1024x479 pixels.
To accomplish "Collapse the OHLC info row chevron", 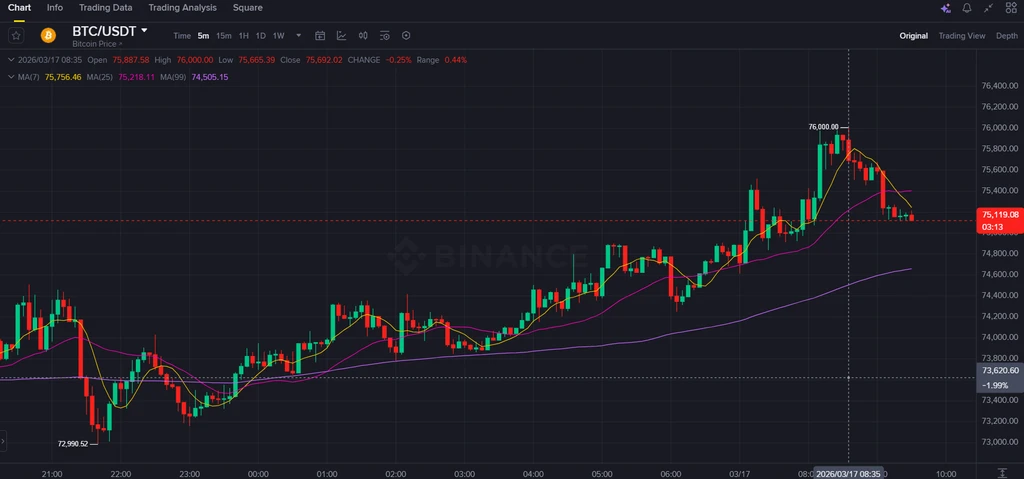I will (11, 60).
